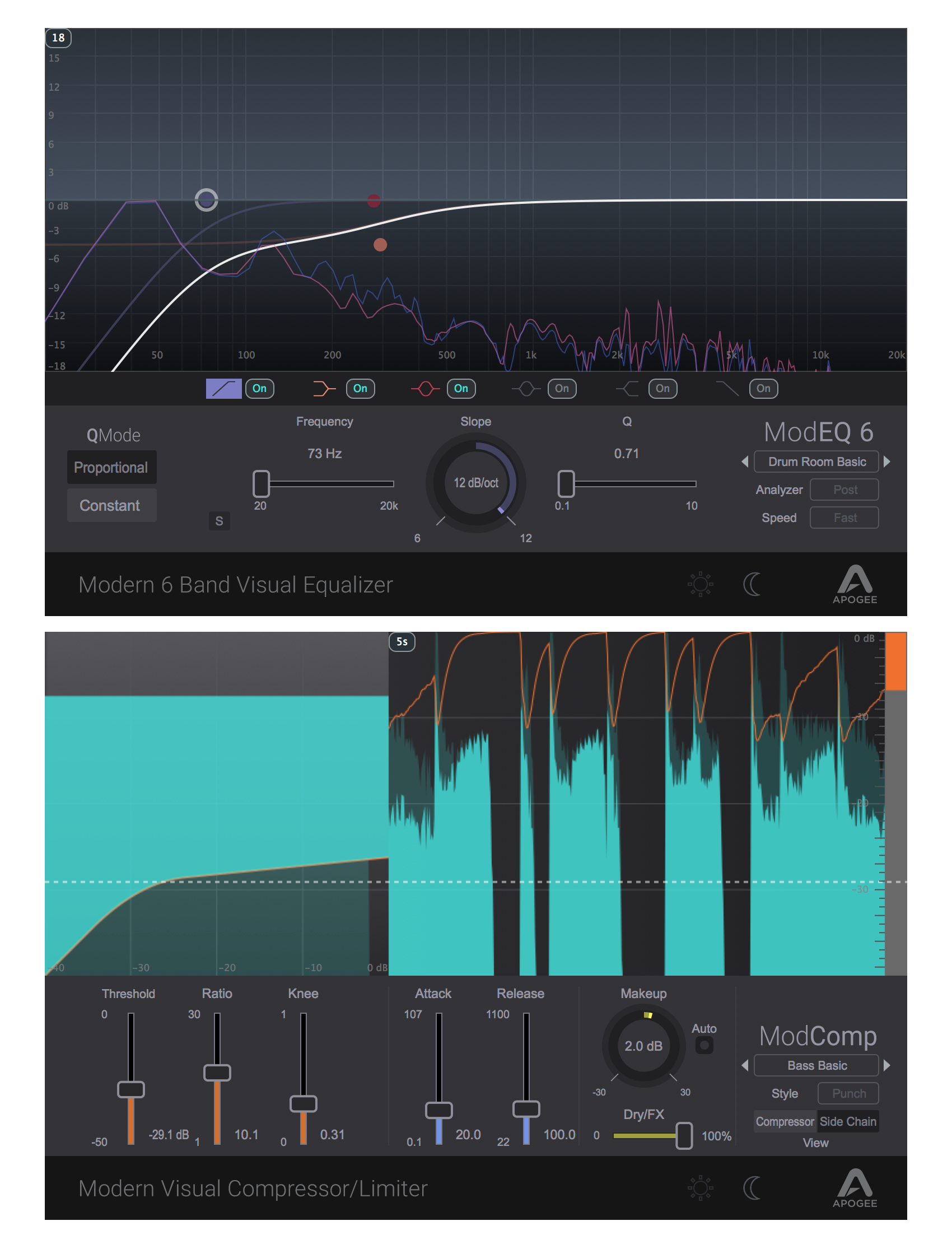
Task: Select the high shelf band icon
Action: tap(627, 389)
